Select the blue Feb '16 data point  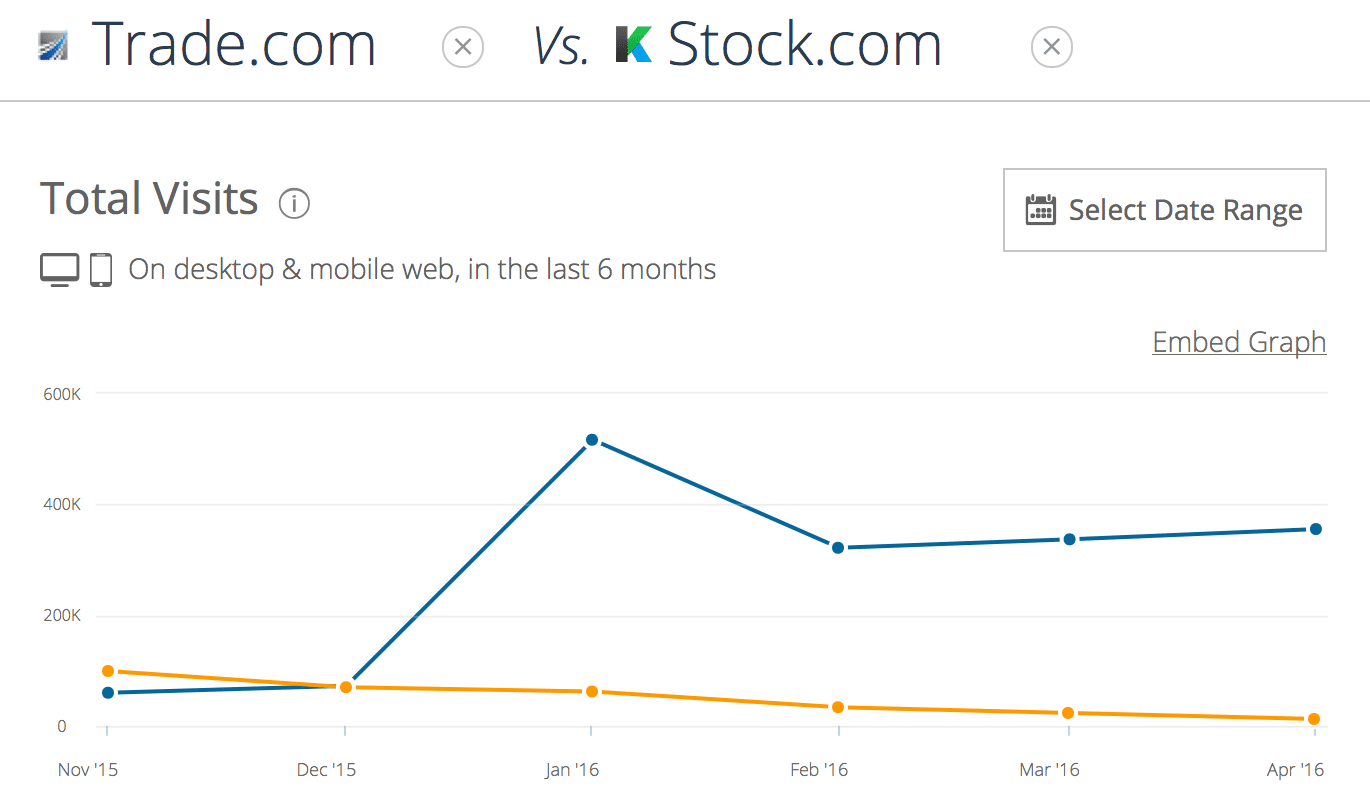pyautogui.click(x=838, y=548)
